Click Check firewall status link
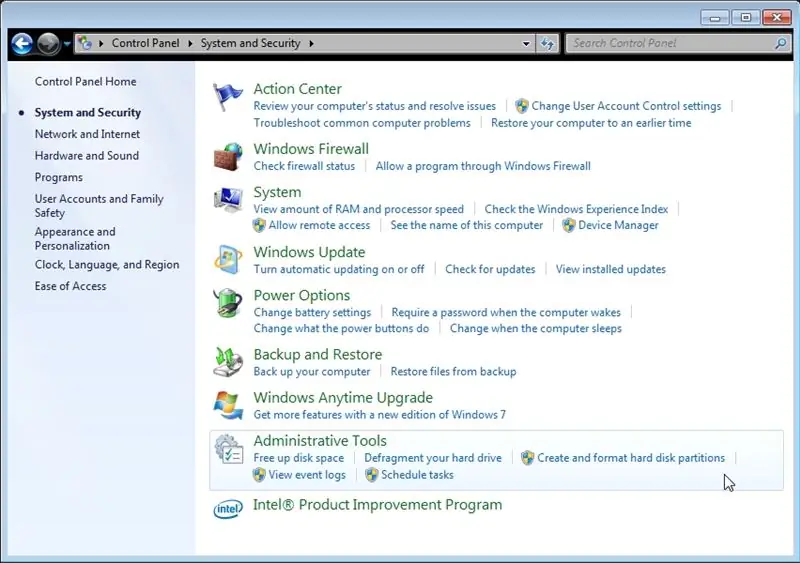 304,166
